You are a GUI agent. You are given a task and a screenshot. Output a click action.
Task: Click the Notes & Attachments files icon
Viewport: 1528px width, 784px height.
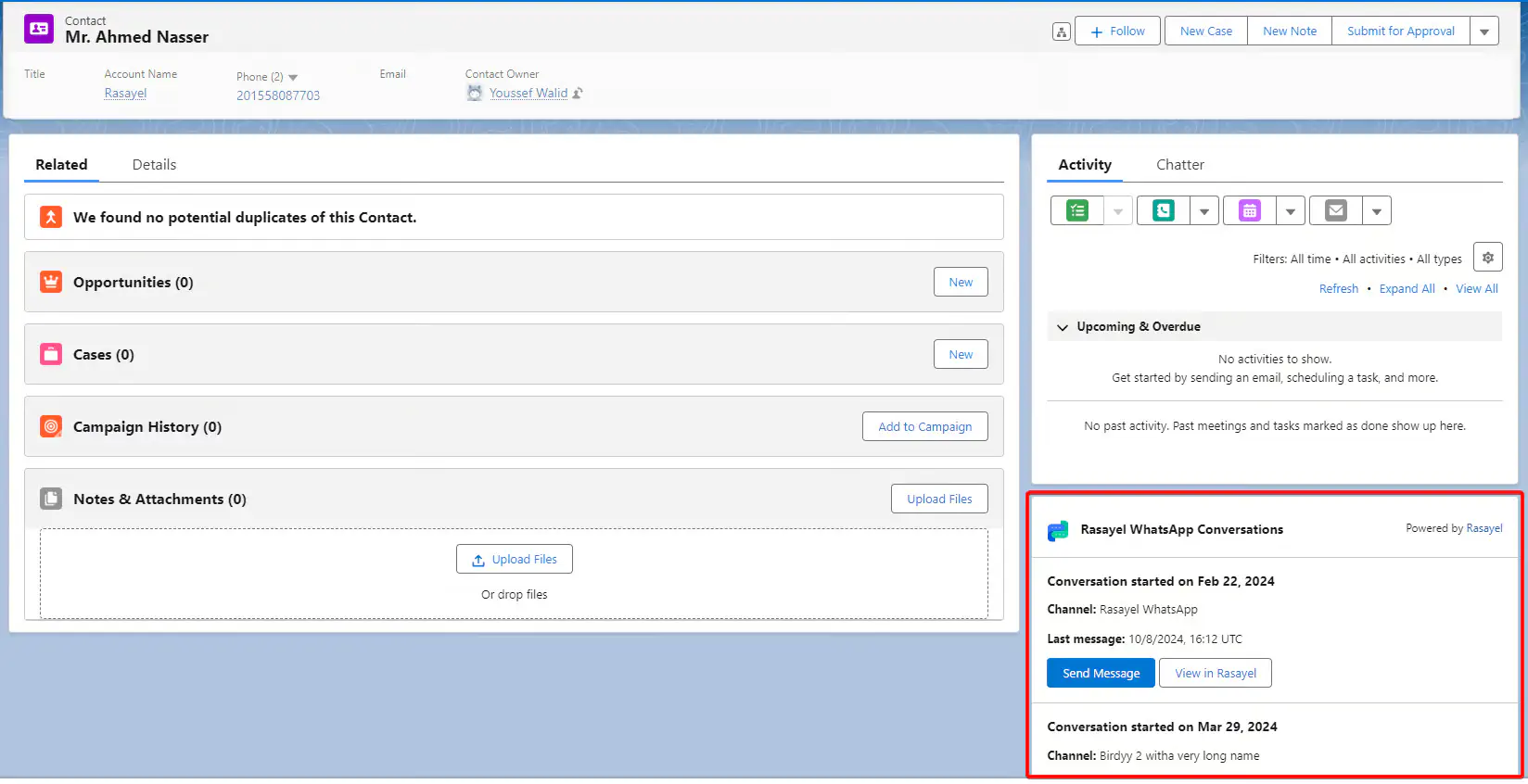[51, 499]
